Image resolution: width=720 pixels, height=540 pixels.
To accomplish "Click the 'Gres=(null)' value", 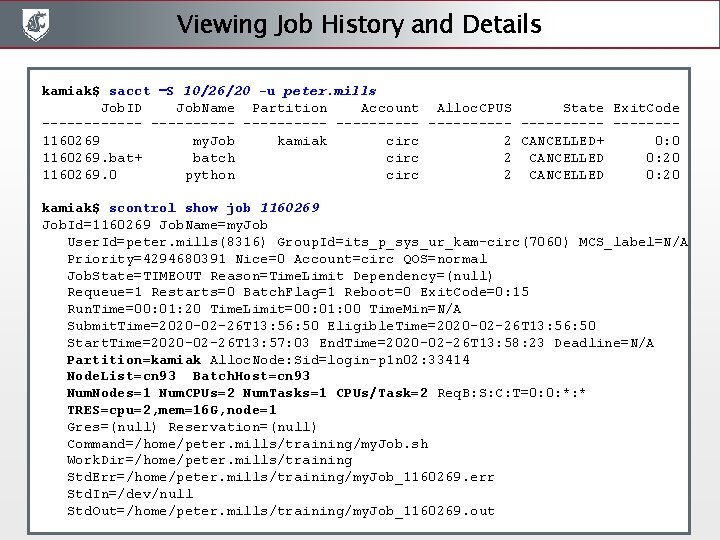I will [112, 427].
